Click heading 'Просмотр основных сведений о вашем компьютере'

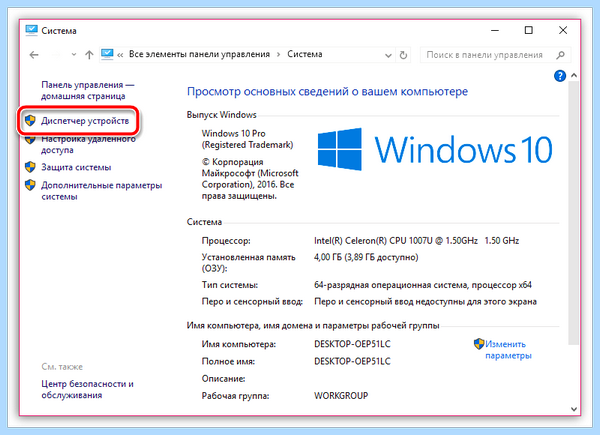pos(328,92)
